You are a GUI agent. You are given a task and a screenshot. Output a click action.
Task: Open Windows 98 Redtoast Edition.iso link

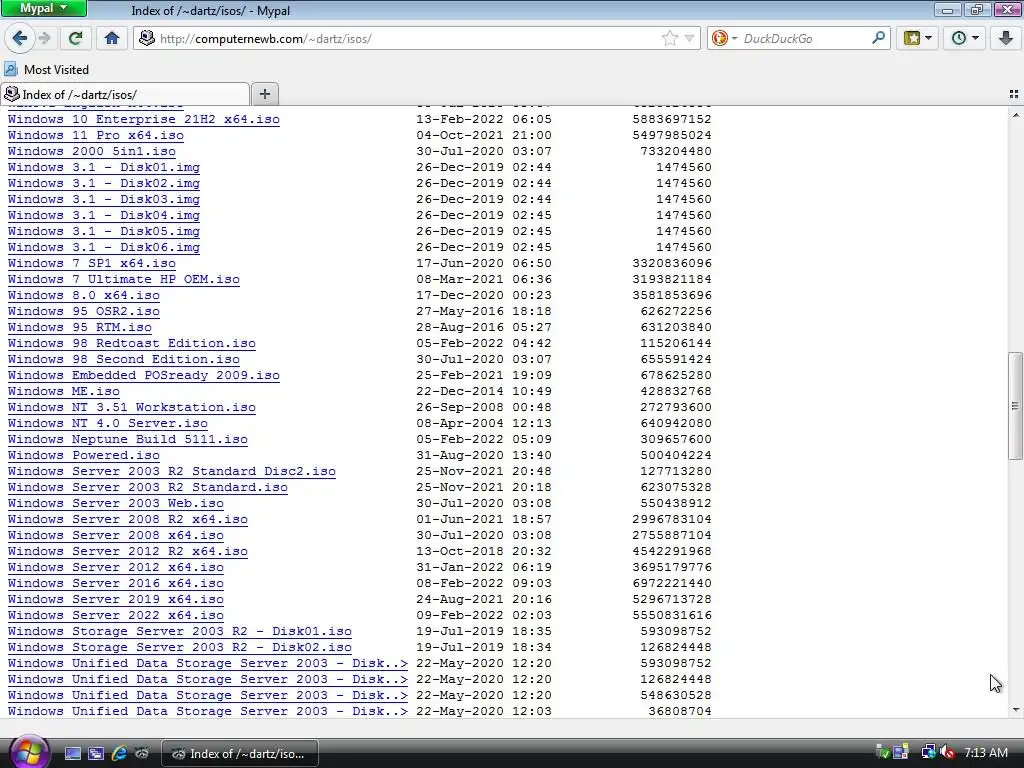(131, 343)
